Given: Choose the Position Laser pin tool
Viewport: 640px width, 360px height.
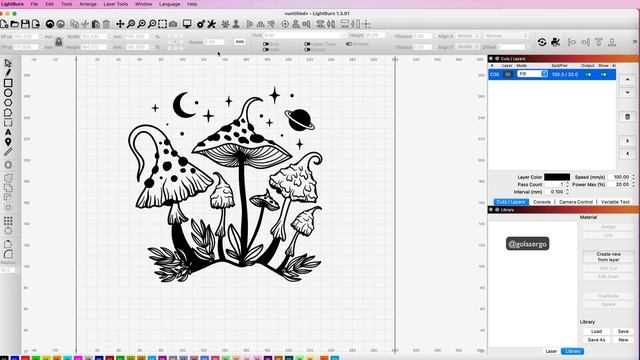Looking at the screenshot, I should 8,142.
